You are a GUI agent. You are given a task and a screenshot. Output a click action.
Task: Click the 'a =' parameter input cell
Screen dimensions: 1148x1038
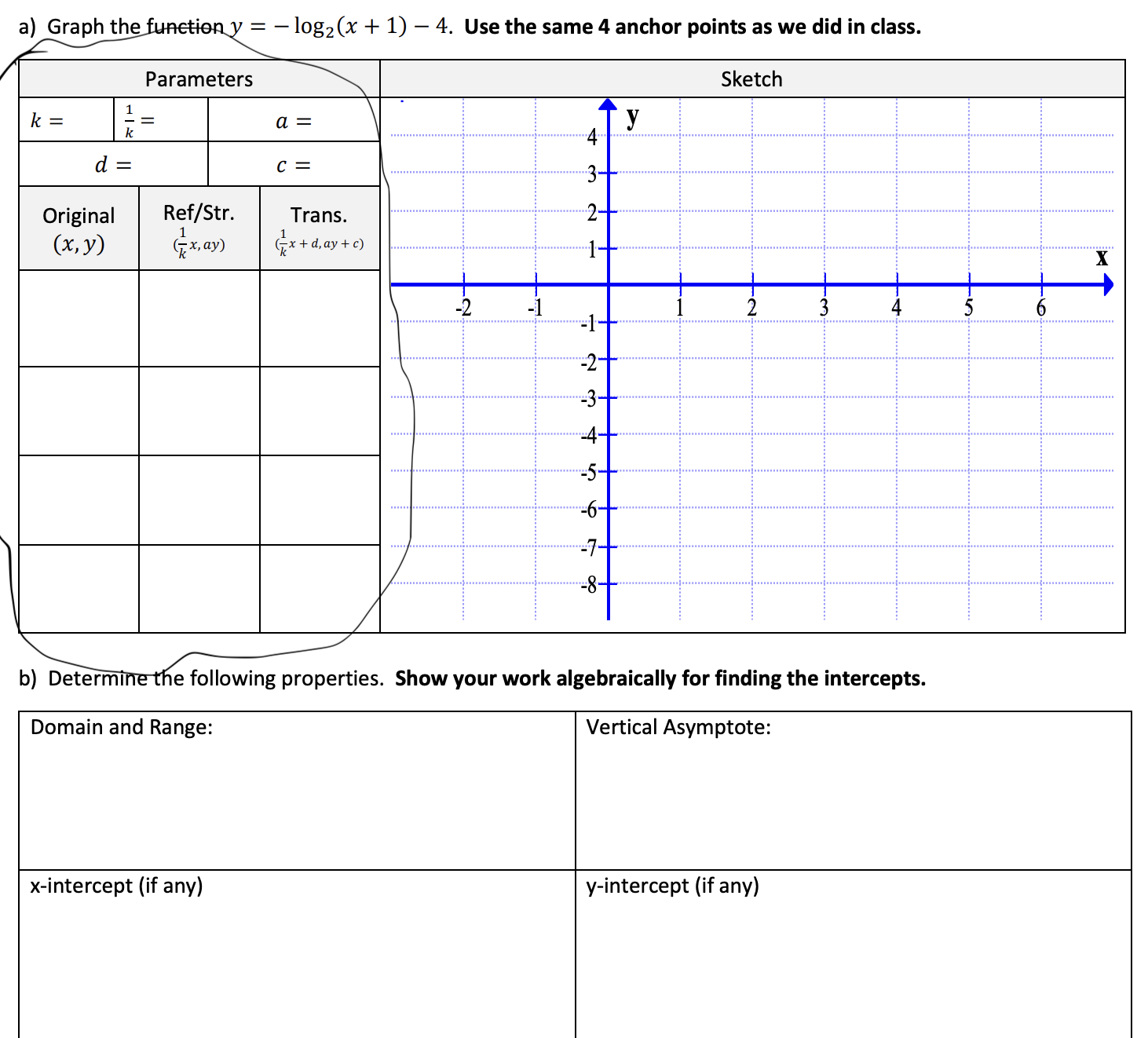[294, 120]
